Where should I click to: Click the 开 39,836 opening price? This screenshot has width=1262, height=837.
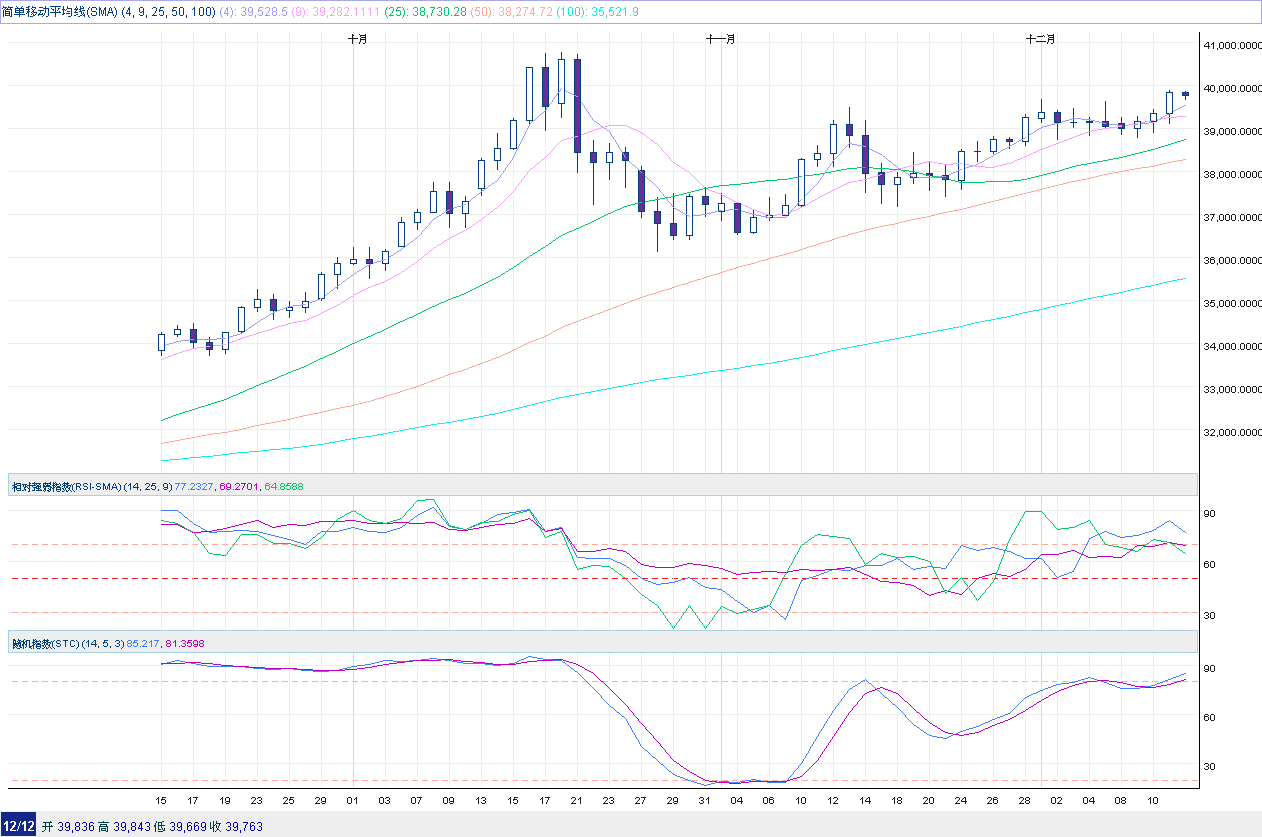tap(72, 826)
